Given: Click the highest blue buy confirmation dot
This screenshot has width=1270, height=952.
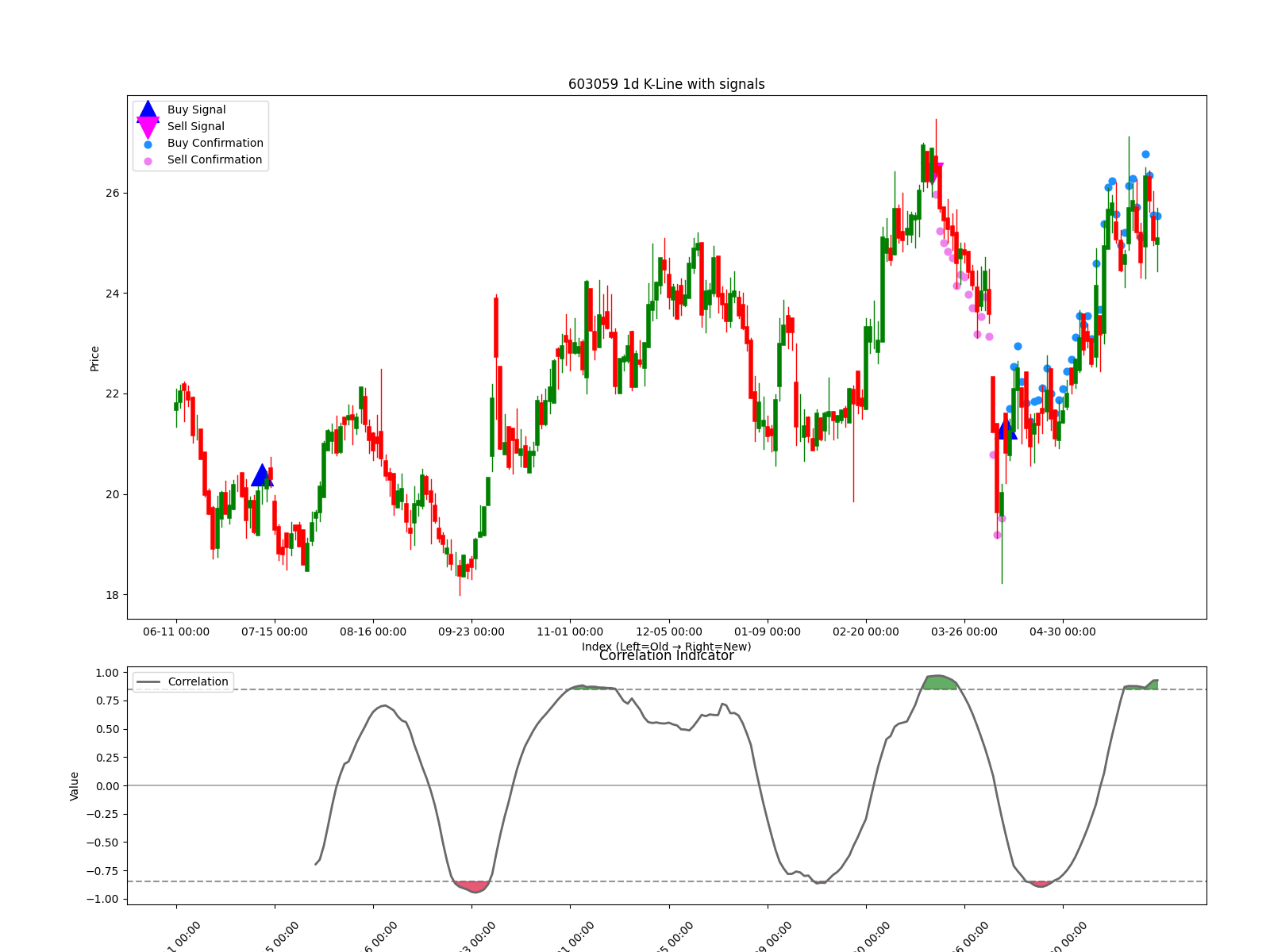Looking at the screenshot, I should pos(1145,154).
